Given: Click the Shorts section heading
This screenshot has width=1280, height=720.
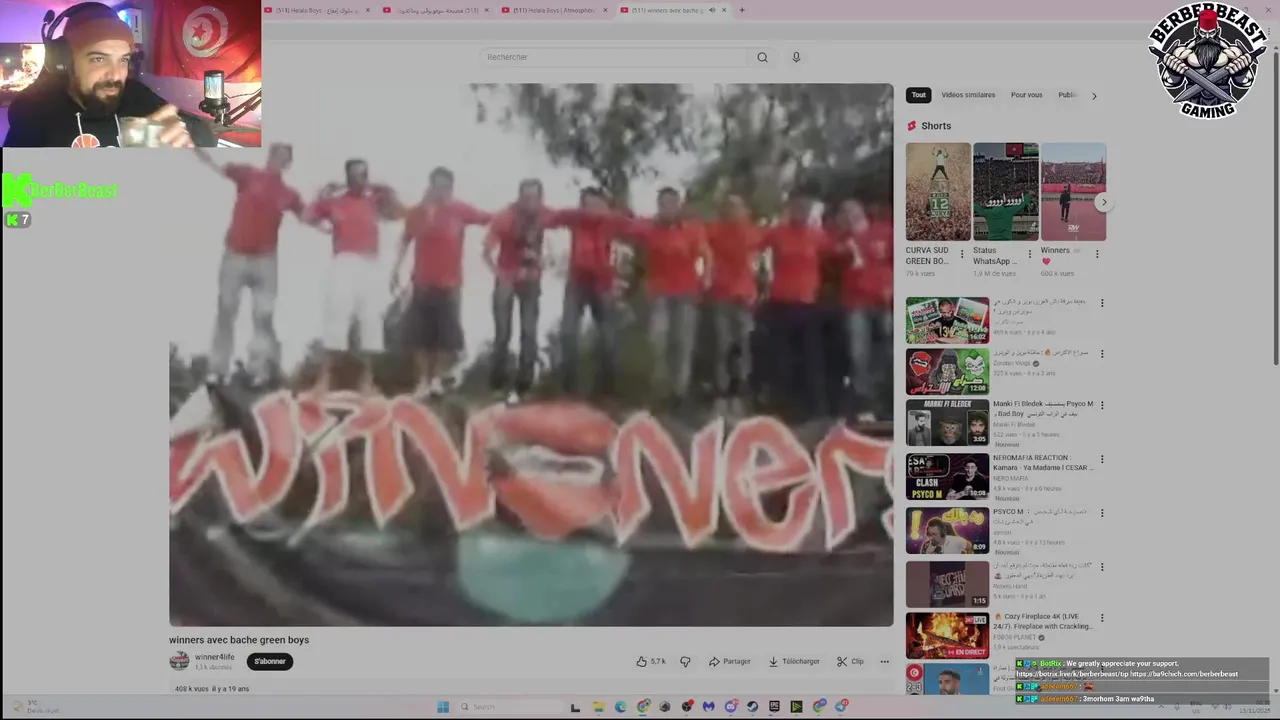Looking at the screenshot, I should (x=936, y=126).
